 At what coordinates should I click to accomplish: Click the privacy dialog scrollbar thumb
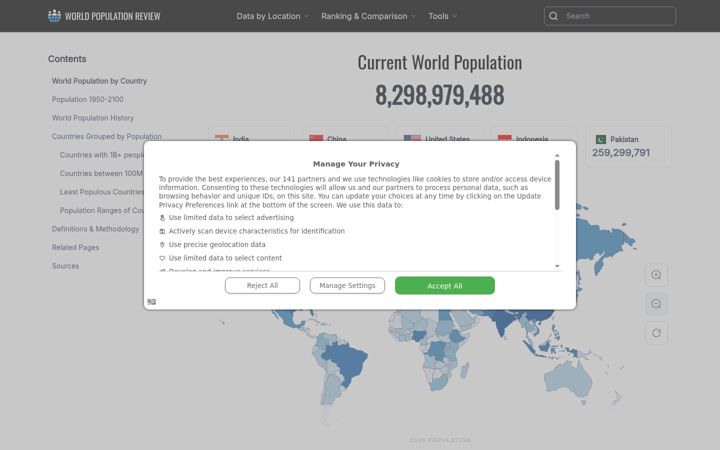(557, 185)
